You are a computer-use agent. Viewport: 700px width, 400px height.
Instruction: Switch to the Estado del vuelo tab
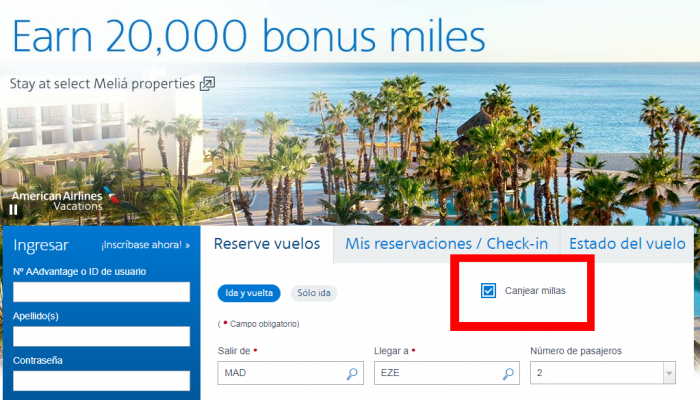click(627, 244)
